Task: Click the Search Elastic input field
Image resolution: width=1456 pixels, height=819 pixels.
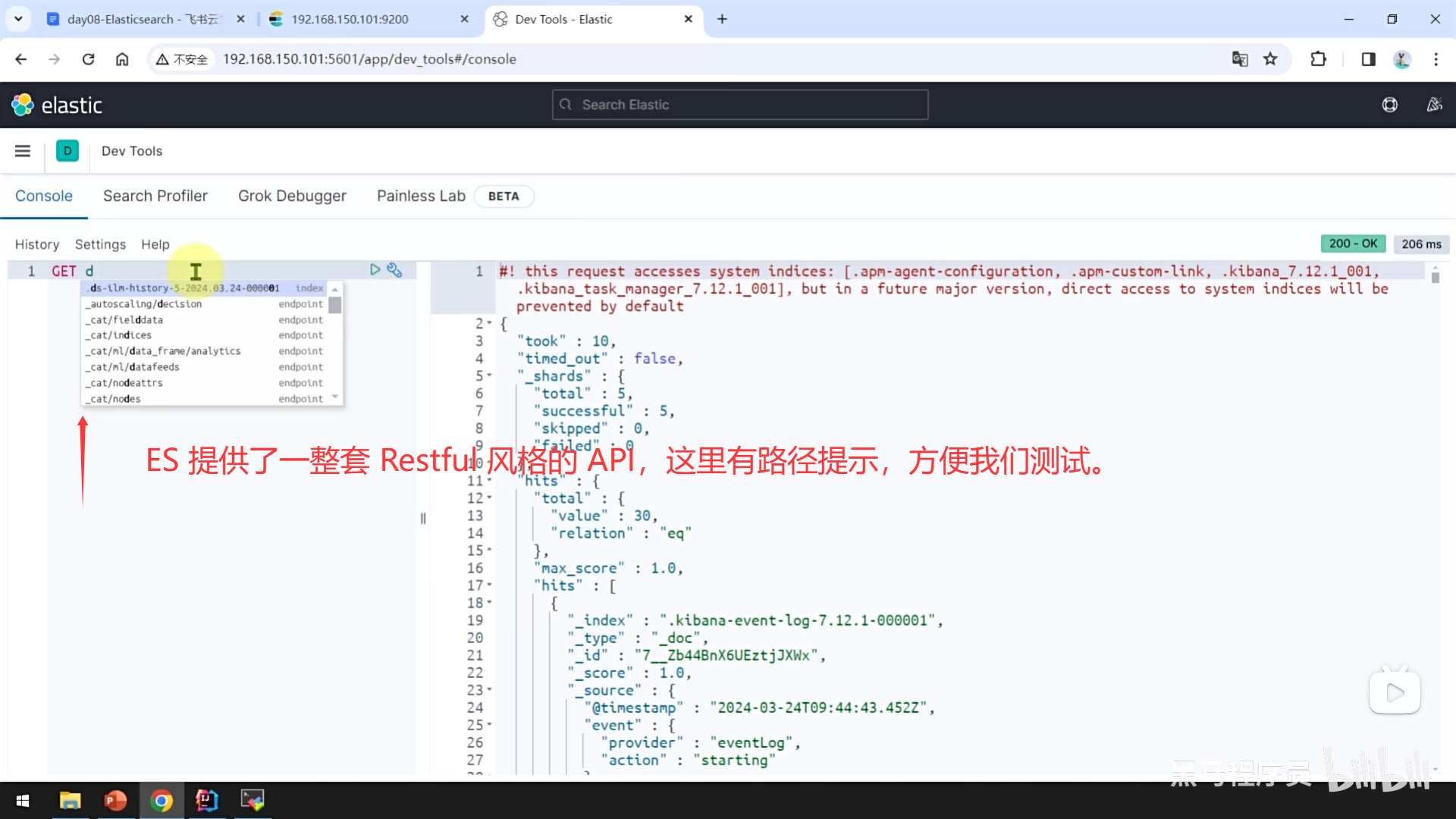Action: tap(740, 105)
